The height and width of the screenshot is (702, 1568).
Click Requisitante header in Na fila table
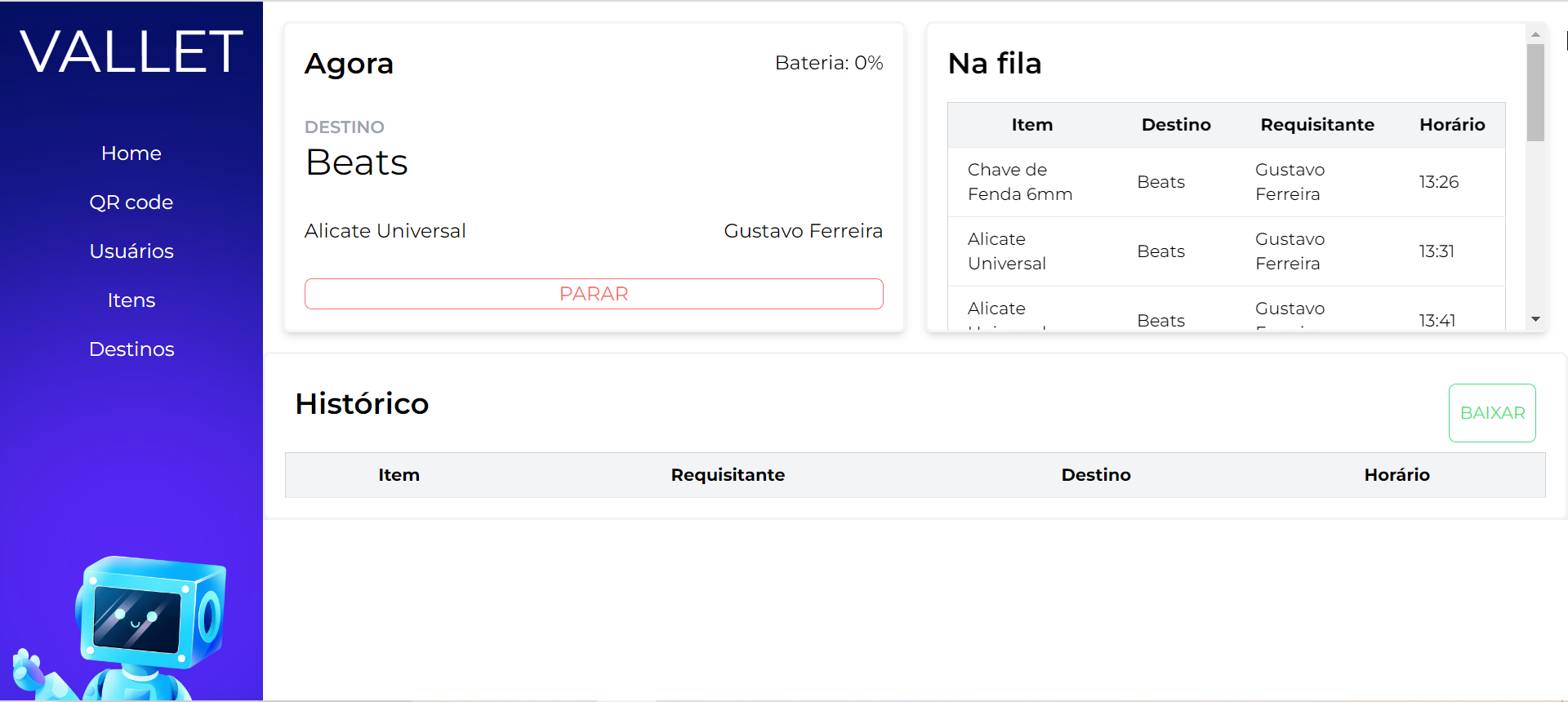1317,125
